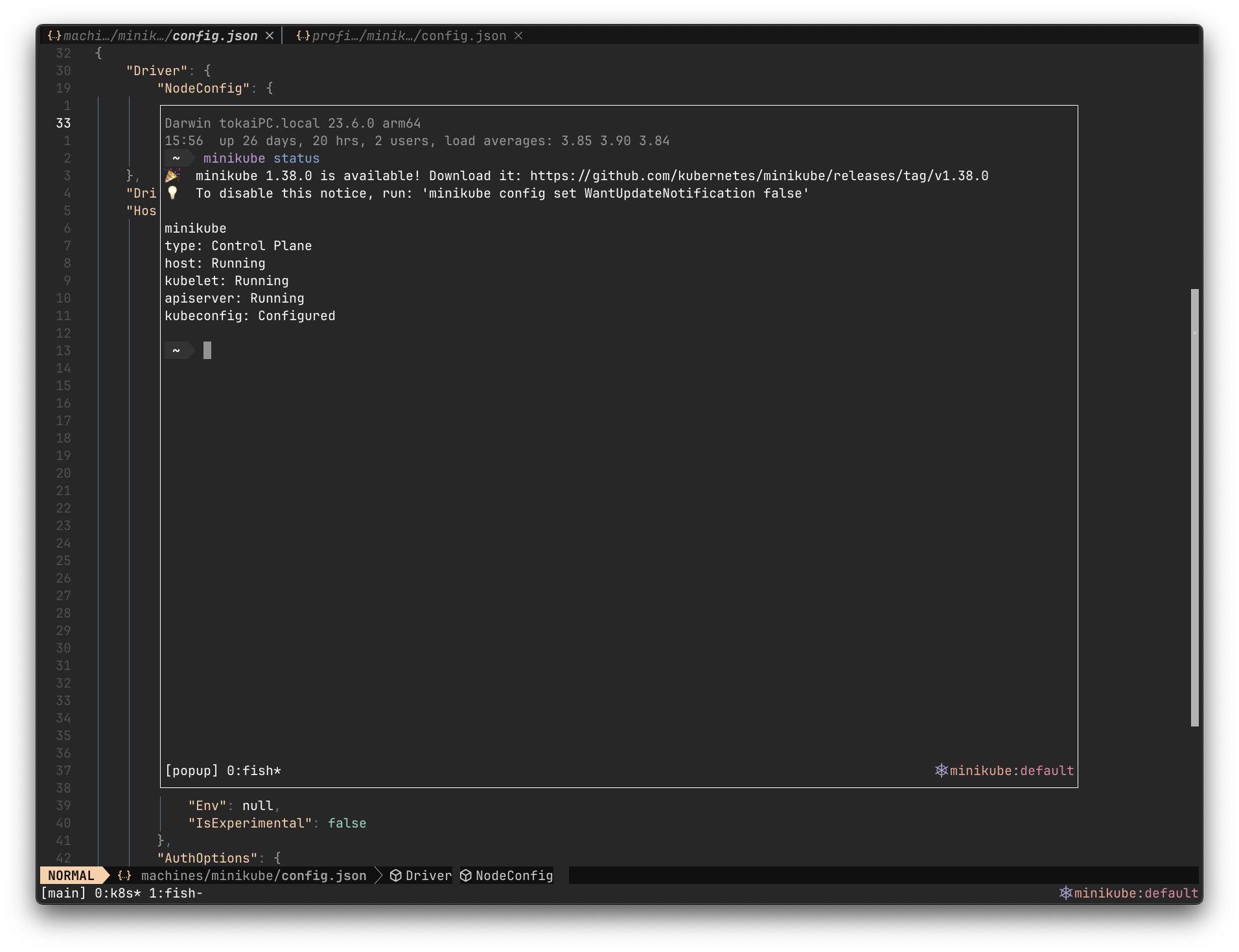This screenshot has width=1239, height=952.
Task: Click the chevron separator after config.json in the breadcrumb
Action: pyautogui.click(x=378, y=876)
